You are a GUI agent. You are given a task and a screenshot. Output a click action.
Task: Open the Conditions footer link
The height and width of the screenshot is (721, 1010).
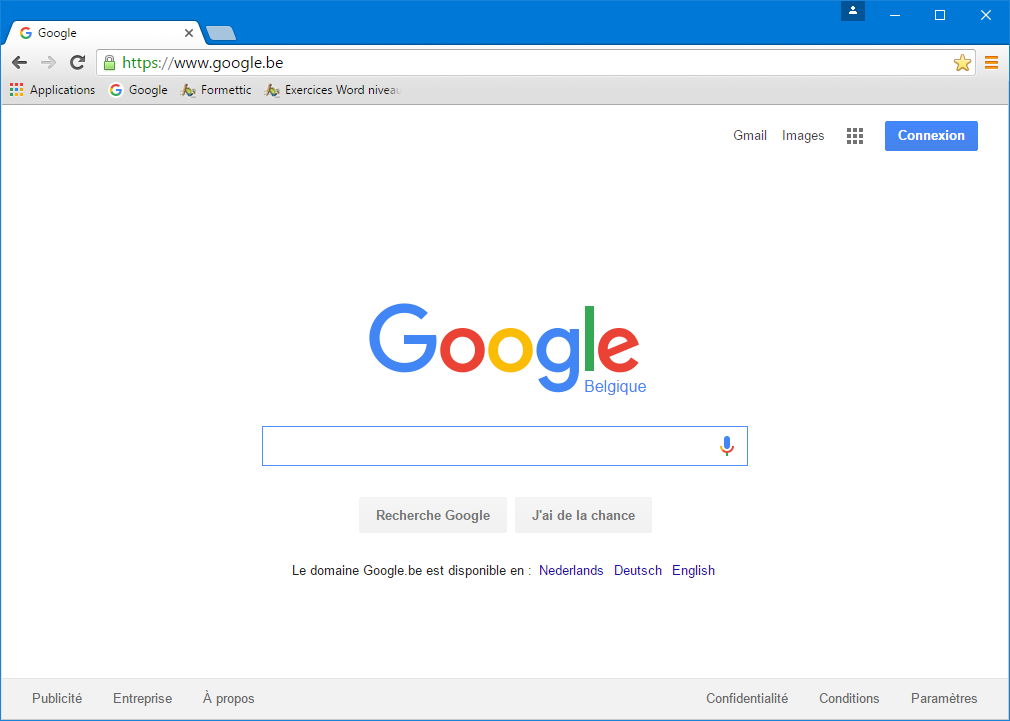pyautogui.click(x=849, y=698)
